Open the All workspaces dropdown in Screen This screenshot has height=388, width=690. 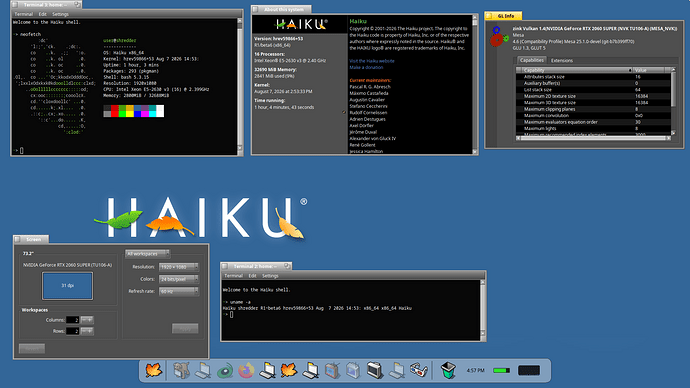point(147,254)
